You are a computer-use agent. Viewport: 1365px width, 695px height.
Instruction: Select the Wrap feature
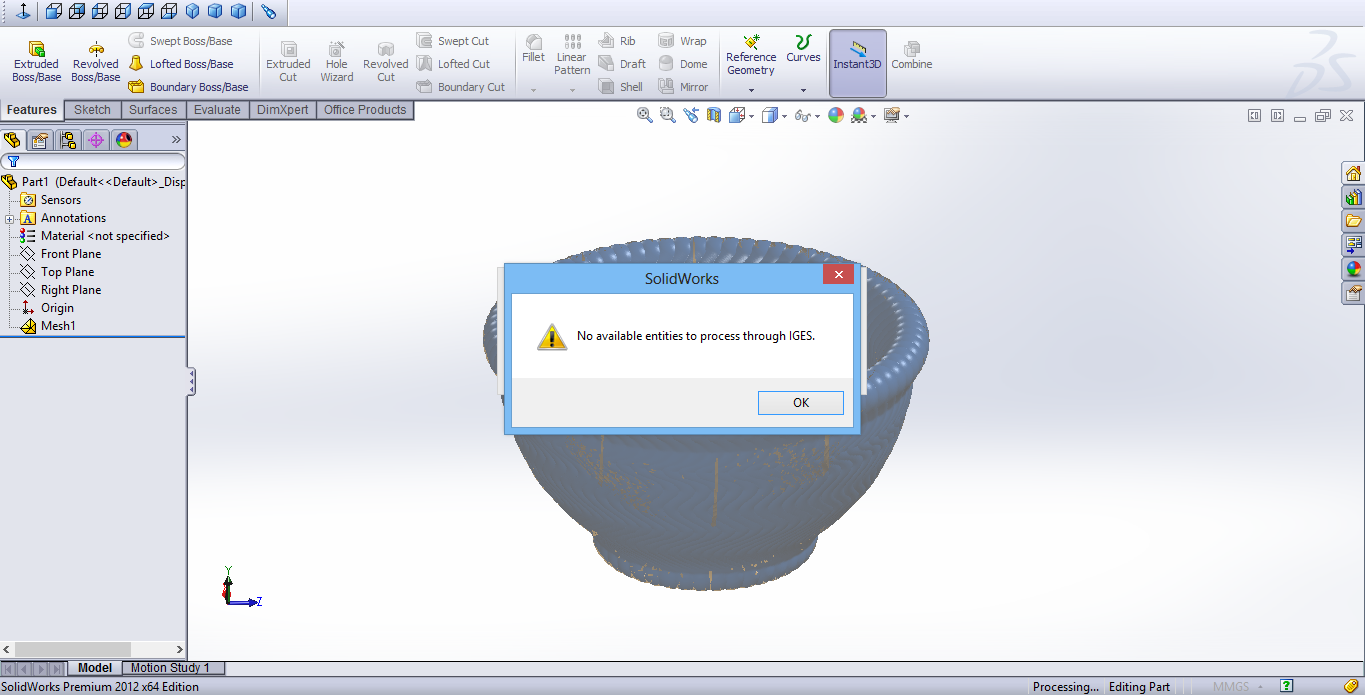(x=682, y=41)
